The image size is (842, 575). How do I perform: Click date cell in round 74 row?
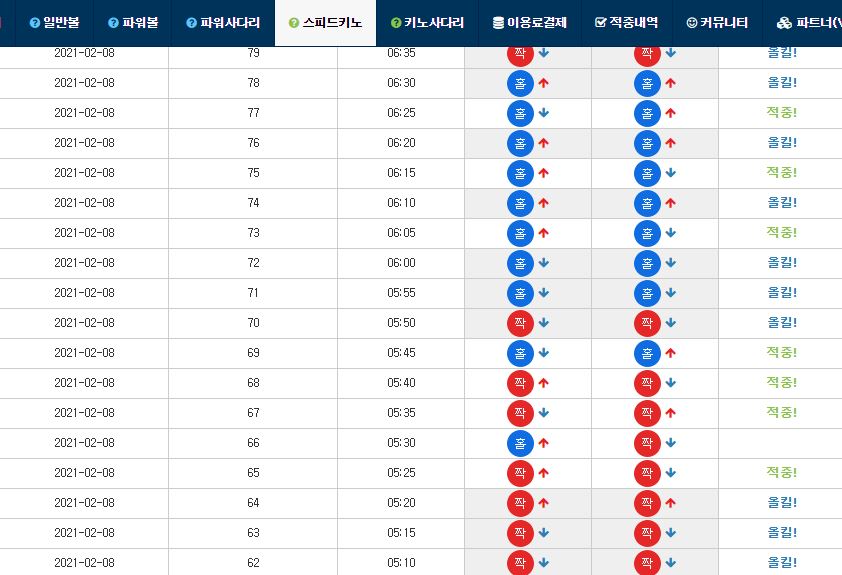[84, 203]
